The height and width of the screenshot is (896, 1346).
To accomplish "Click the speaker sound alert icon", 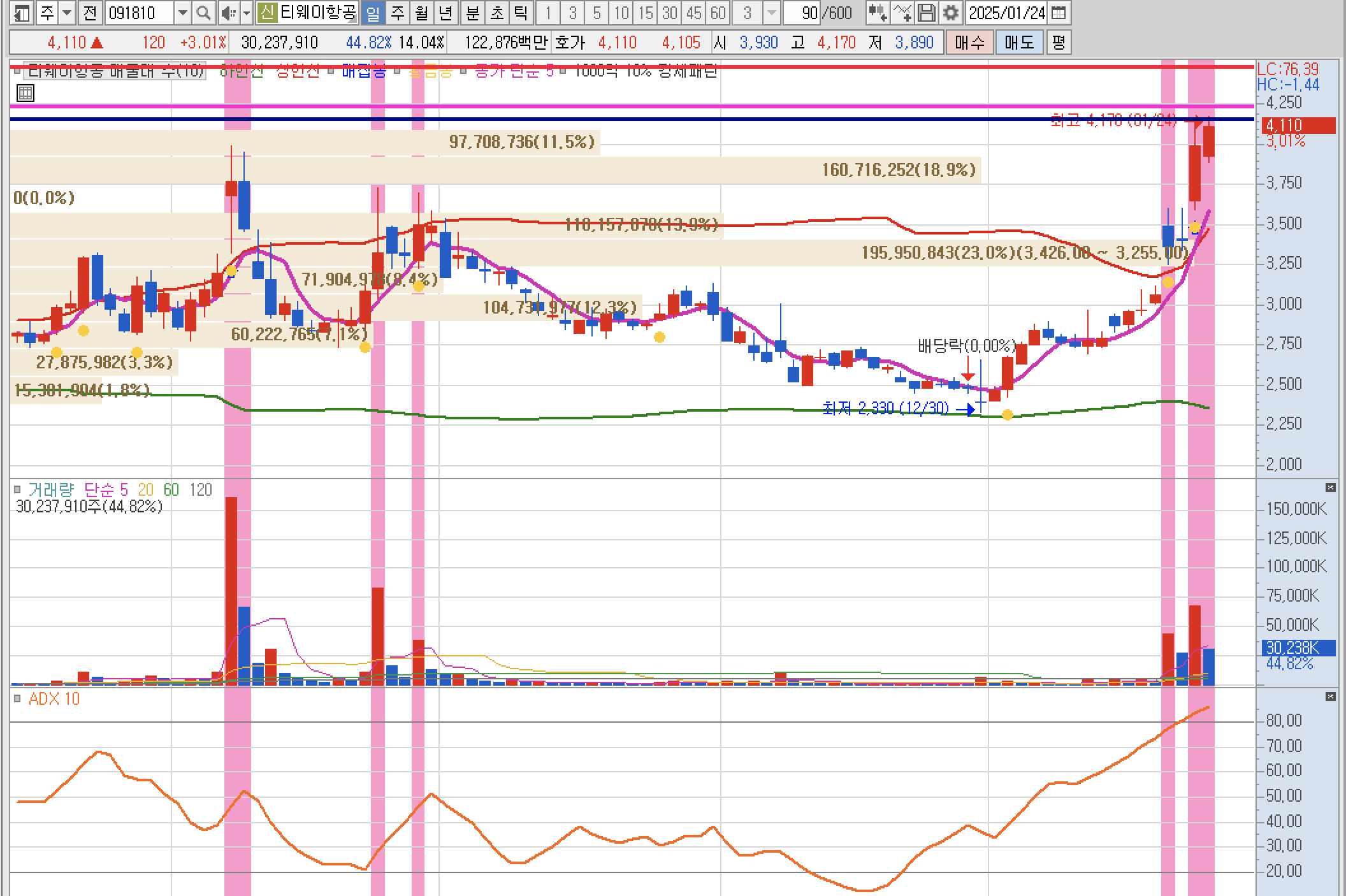I will pos(228,13).
